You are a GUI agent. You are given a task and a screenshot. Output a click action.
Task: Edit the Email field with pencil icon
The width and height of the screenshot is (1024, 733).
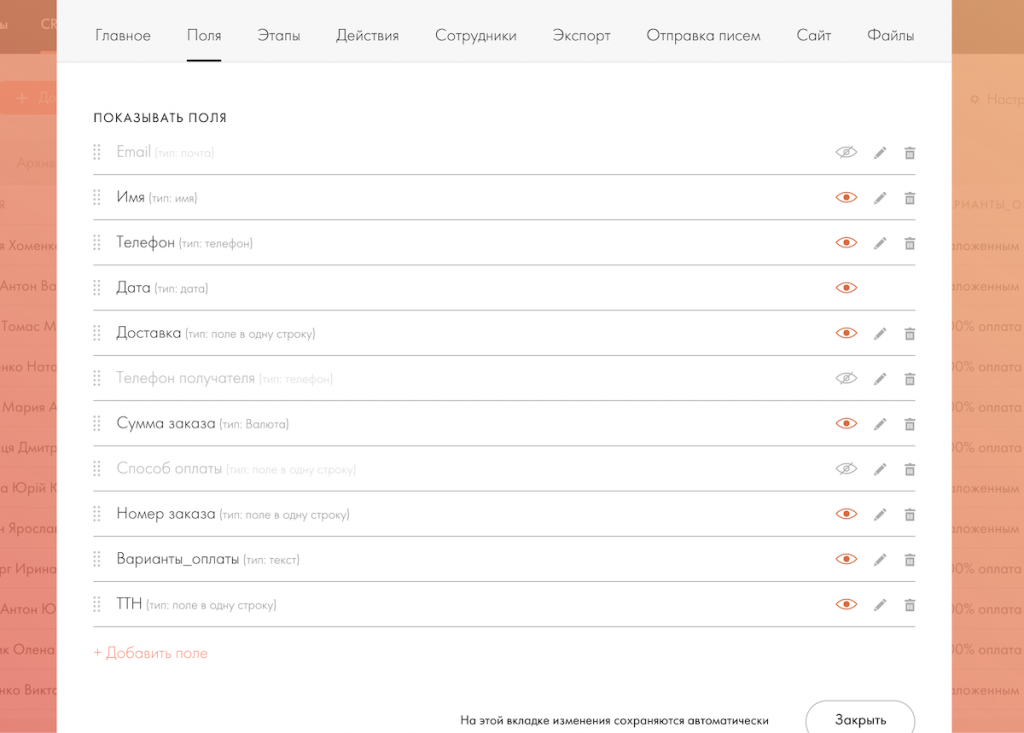(880, 153)
